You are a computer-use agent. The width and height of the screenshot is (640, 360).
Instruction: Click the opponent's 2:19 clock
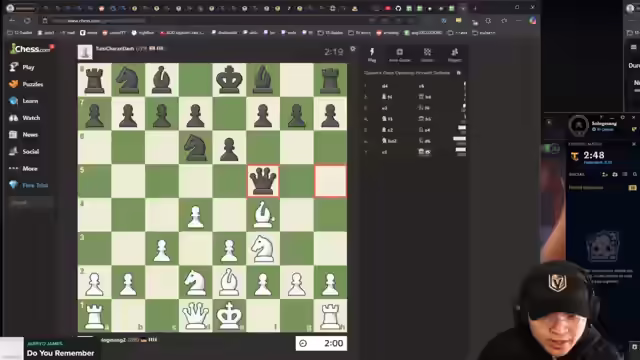click(333, 52)
